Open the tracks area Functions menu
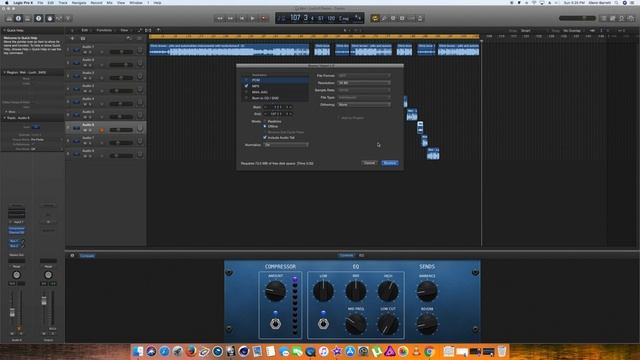Viewport: 640px width, 360px height. [x=104, y=30]
